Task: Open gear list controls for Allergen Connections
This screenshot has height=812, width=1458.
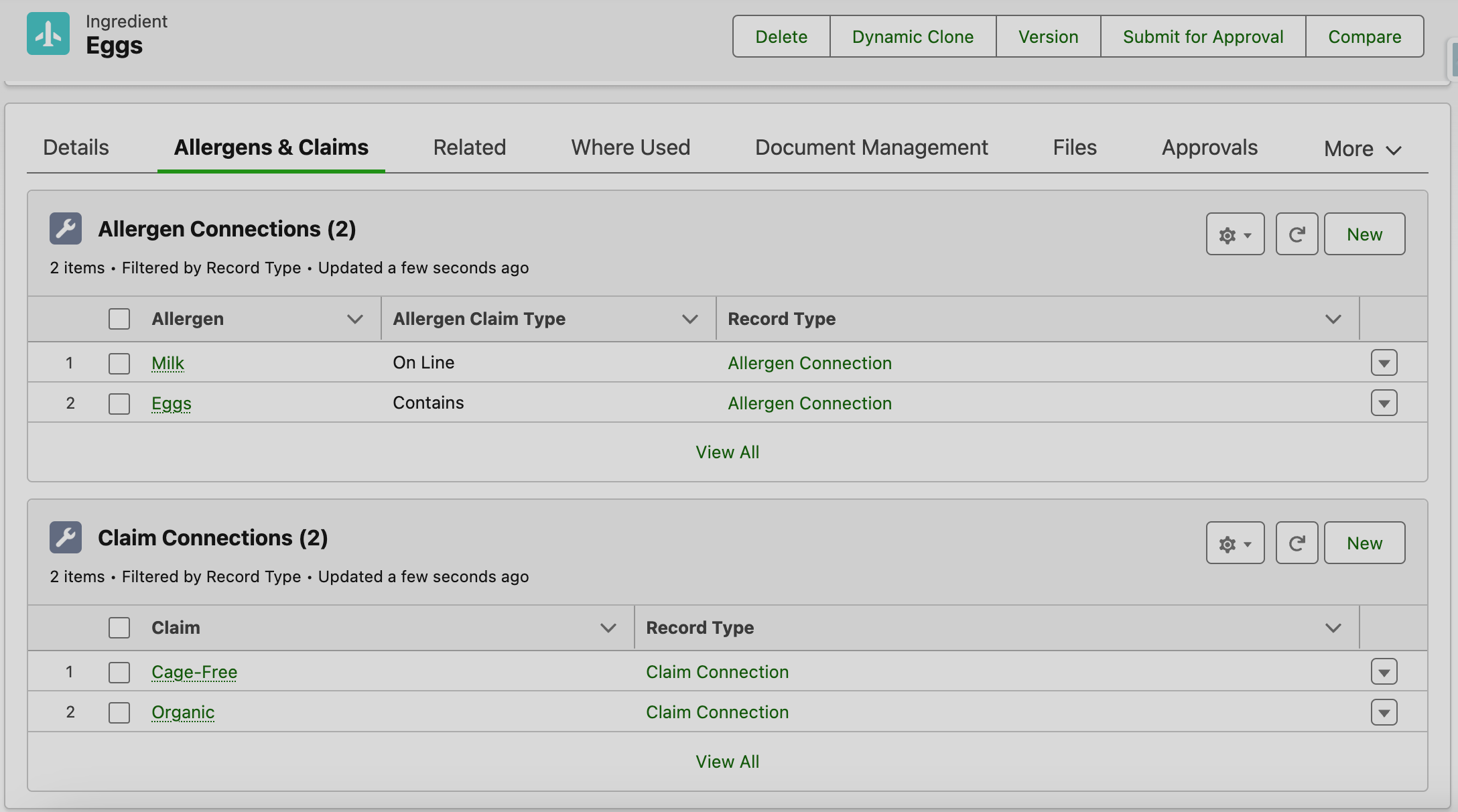Action: pyautogui.click(x=1235, y=234)
